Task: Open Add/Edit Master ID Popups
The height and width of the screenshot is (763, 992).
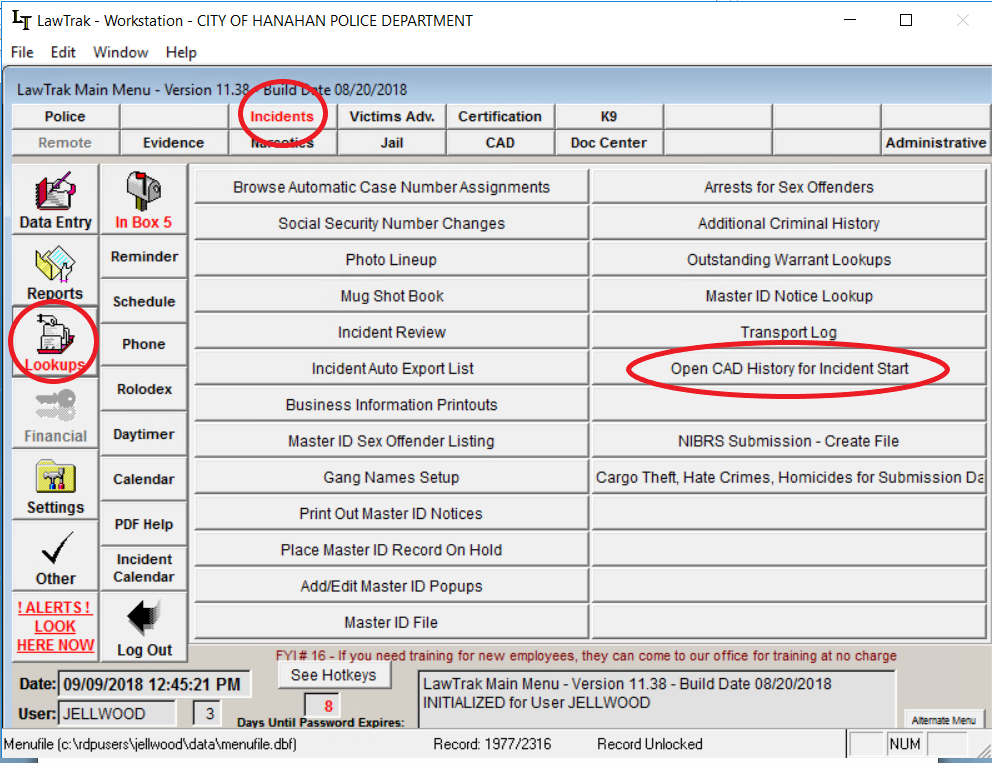Action: pos(391,586)
